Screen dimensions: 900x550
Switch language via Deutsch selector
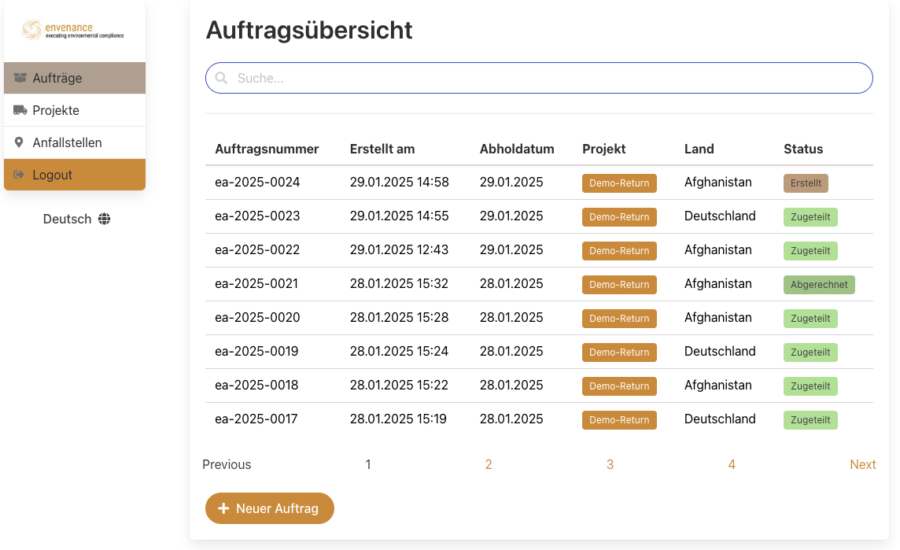[76, 219]
